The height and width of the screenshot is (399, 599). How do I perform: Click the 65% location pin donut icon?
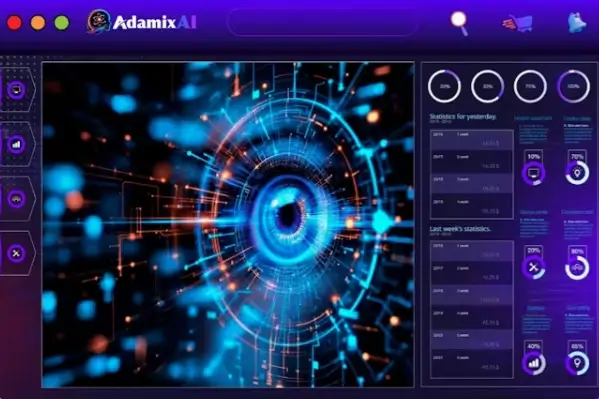tap(577, 363)
